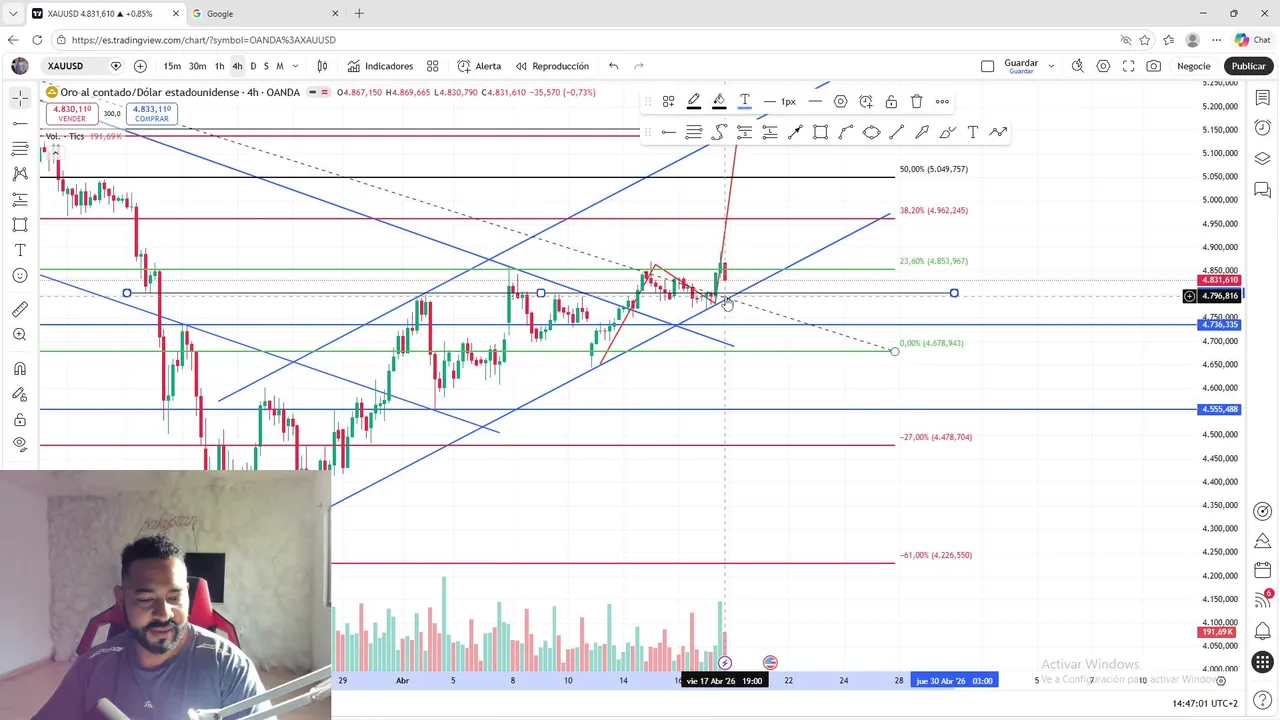Open Indicadores panel

[x=380, y=66]
